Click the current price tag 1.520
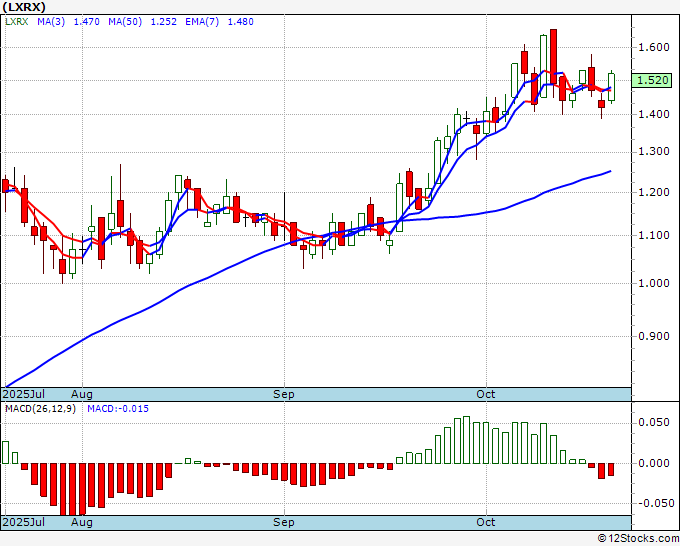 [652, 80]
